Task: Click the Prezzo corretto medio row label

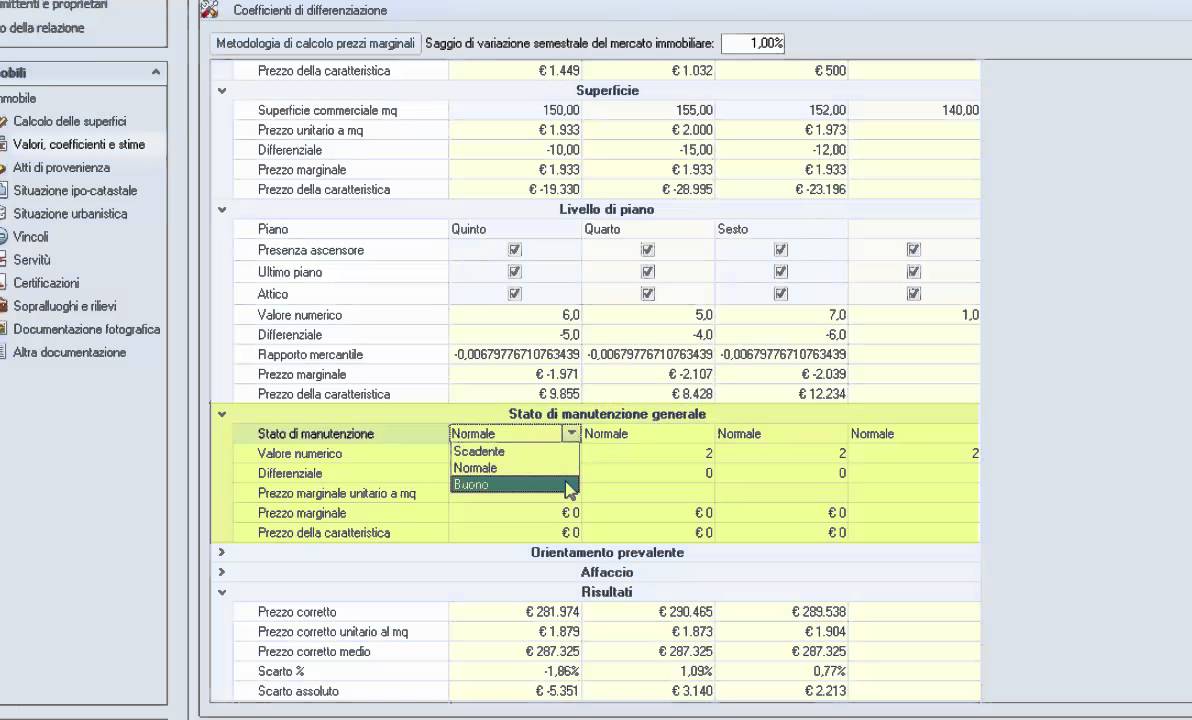Action: coord(314,652)
